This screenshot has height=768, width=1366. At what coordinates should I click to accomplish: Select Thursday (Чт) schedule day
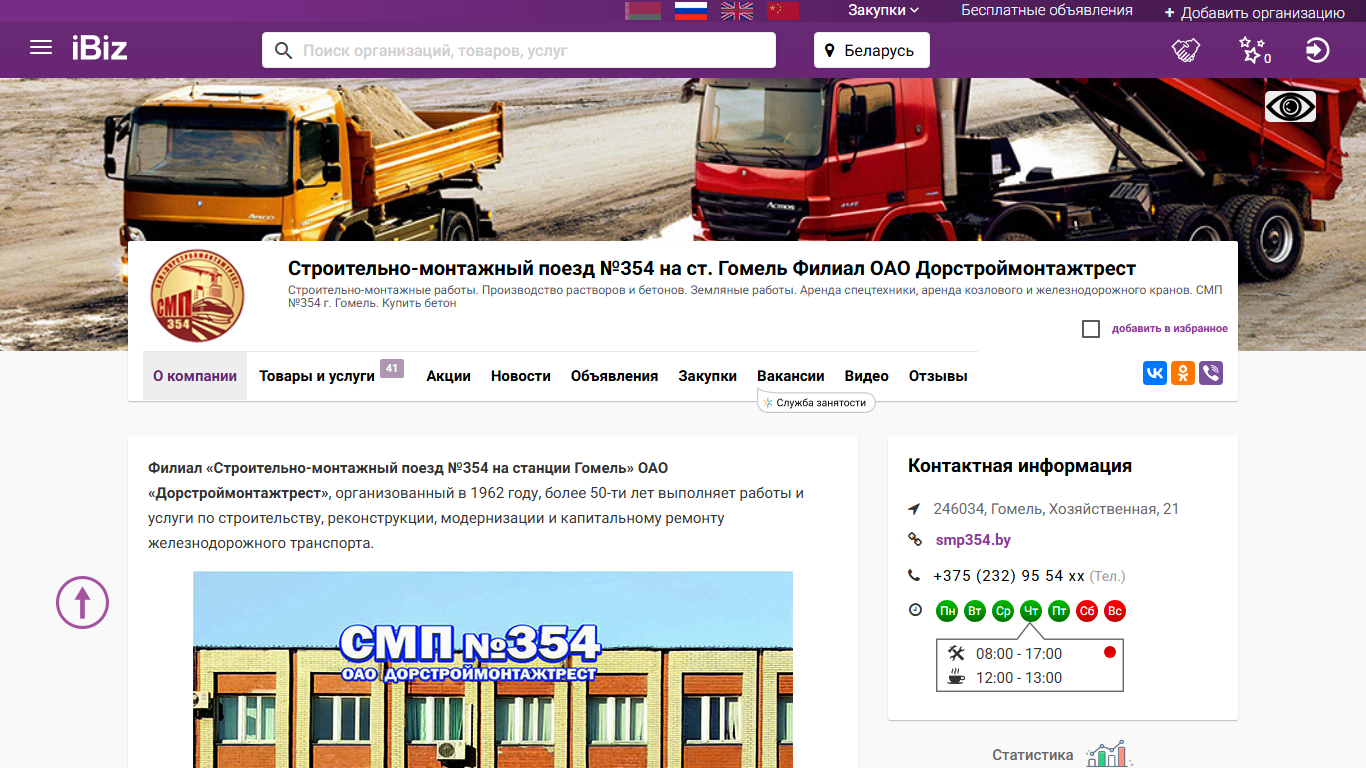1031,611
